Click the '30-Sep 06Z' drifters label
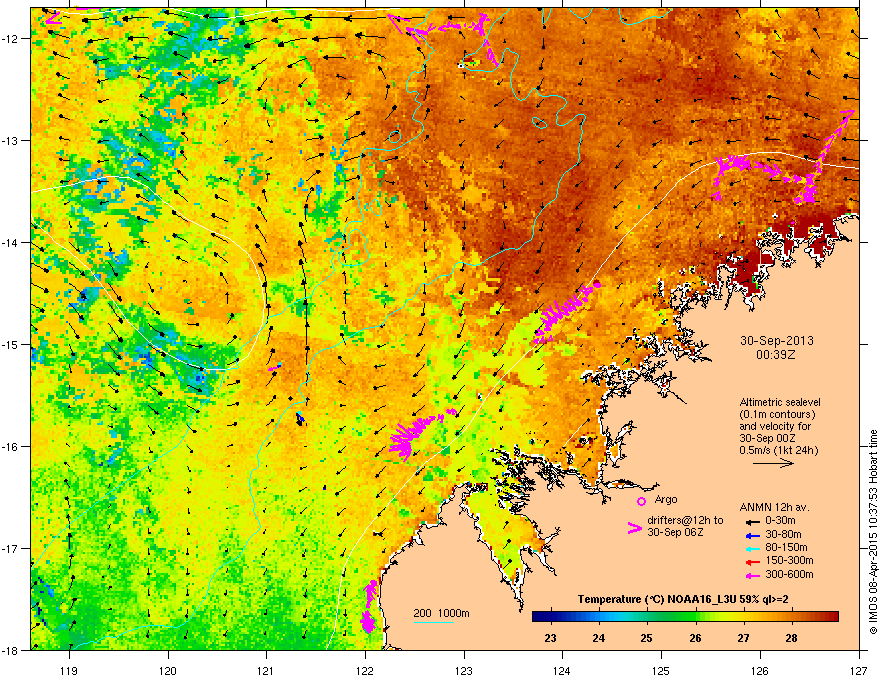 (x=675, y=532)
